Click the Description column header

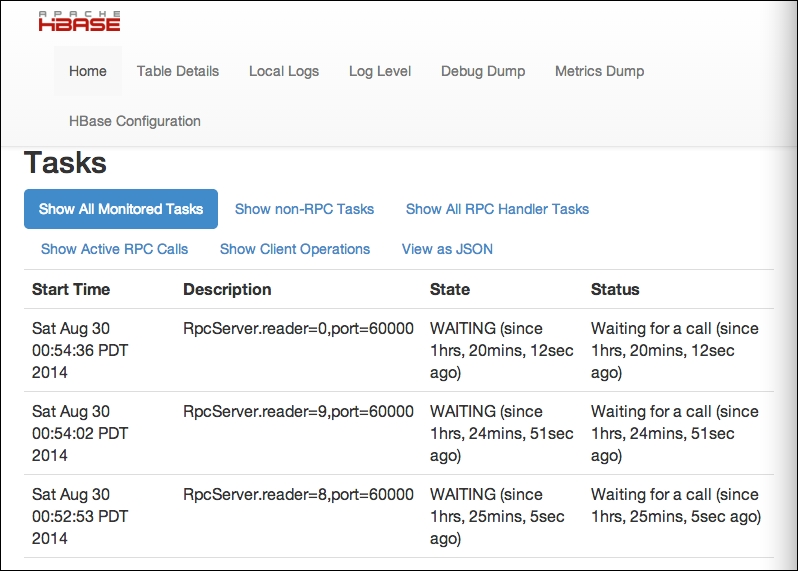click(x=227, y=289)
